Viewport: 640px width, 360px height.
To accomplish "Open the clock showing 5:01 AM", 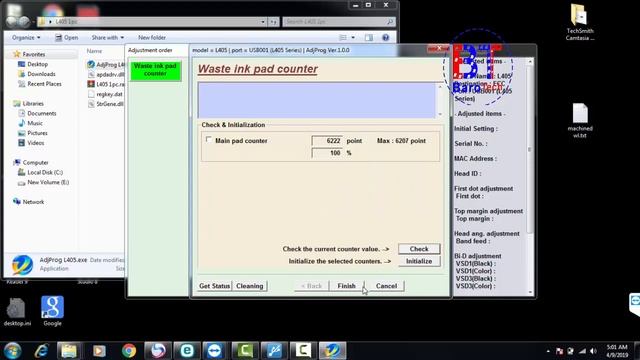I will tap(617, 351).
